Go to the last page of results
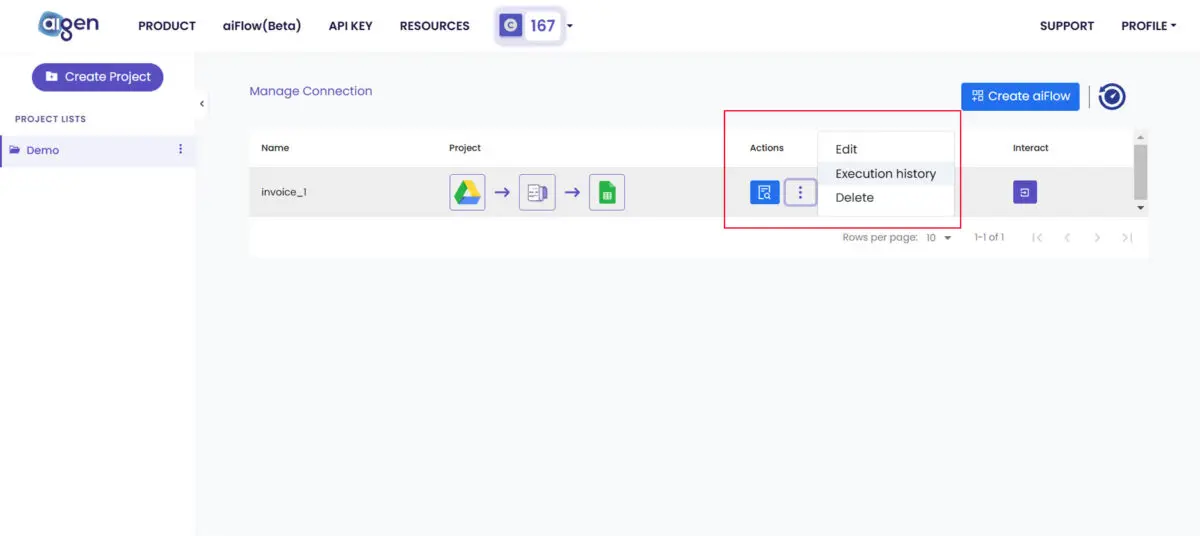 click(1127, 238)
